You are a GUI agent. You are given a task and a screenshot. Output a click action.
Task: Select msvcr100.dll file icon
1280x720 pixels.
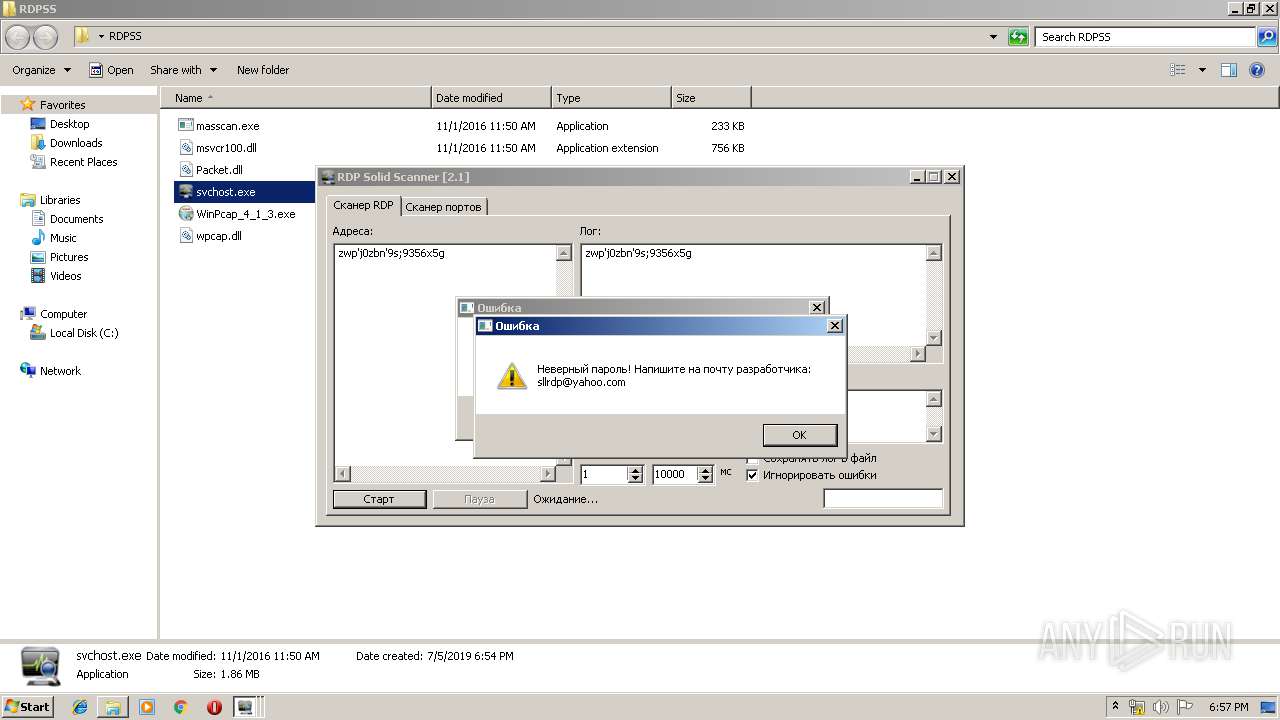(x=185, y=148)
